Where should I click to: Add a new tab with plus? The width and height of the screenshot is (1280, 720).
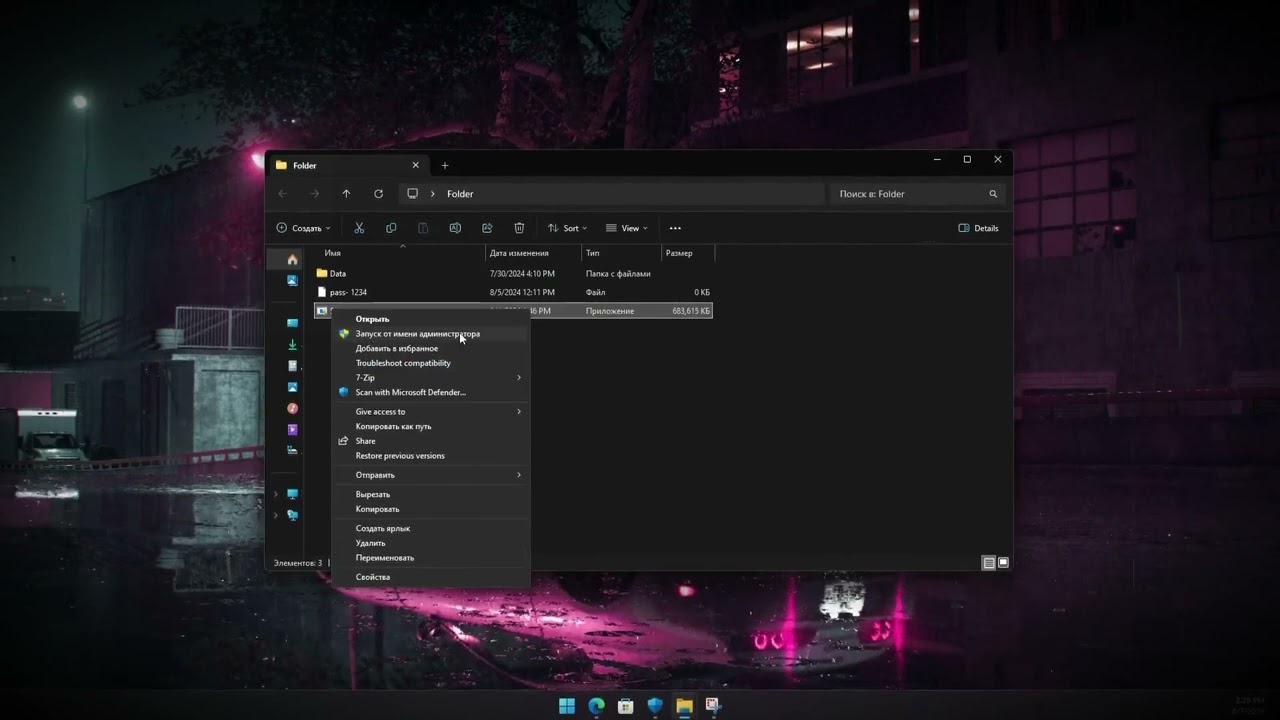445,165
